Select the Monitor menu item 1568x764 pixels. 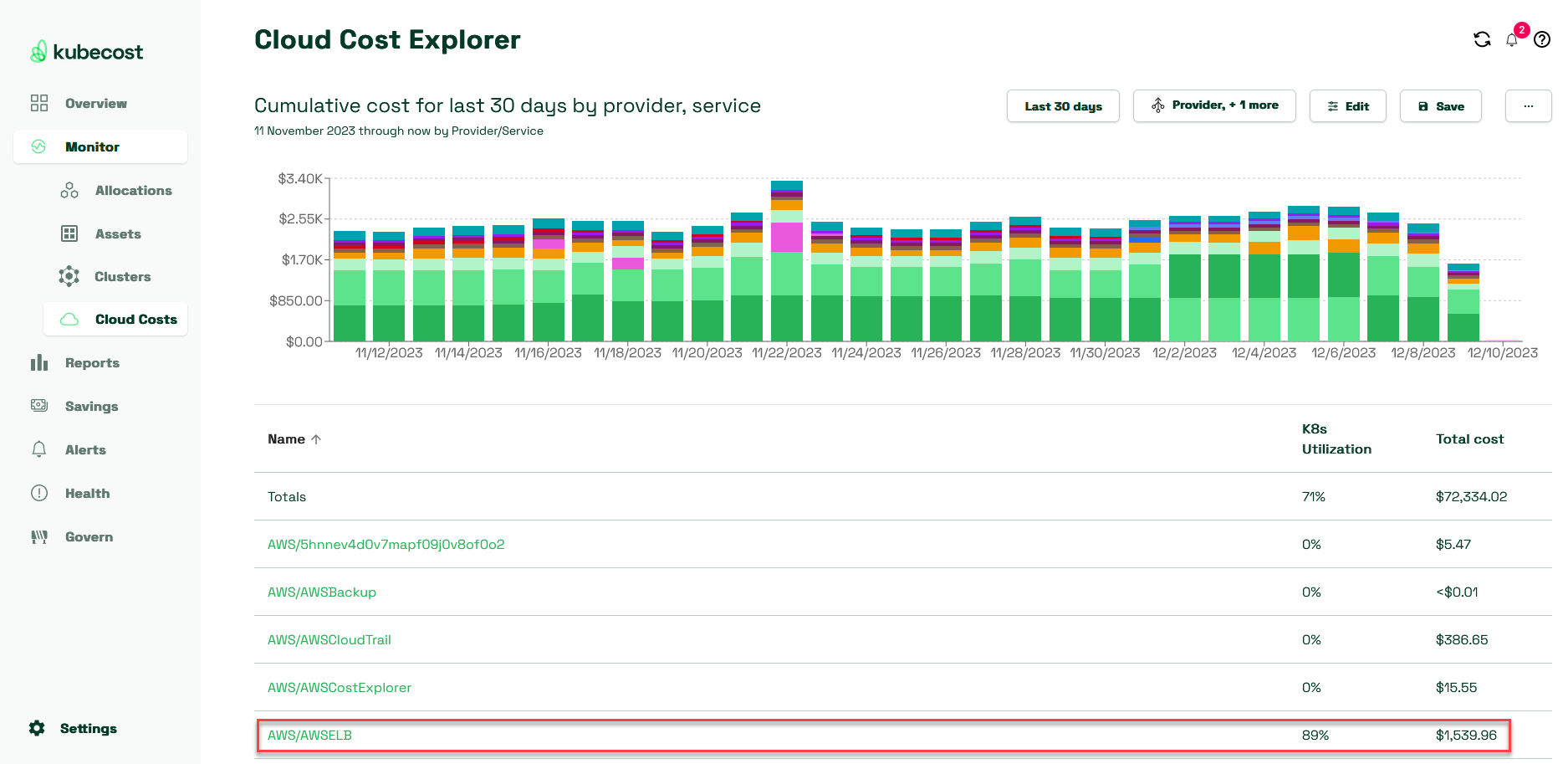100,146
